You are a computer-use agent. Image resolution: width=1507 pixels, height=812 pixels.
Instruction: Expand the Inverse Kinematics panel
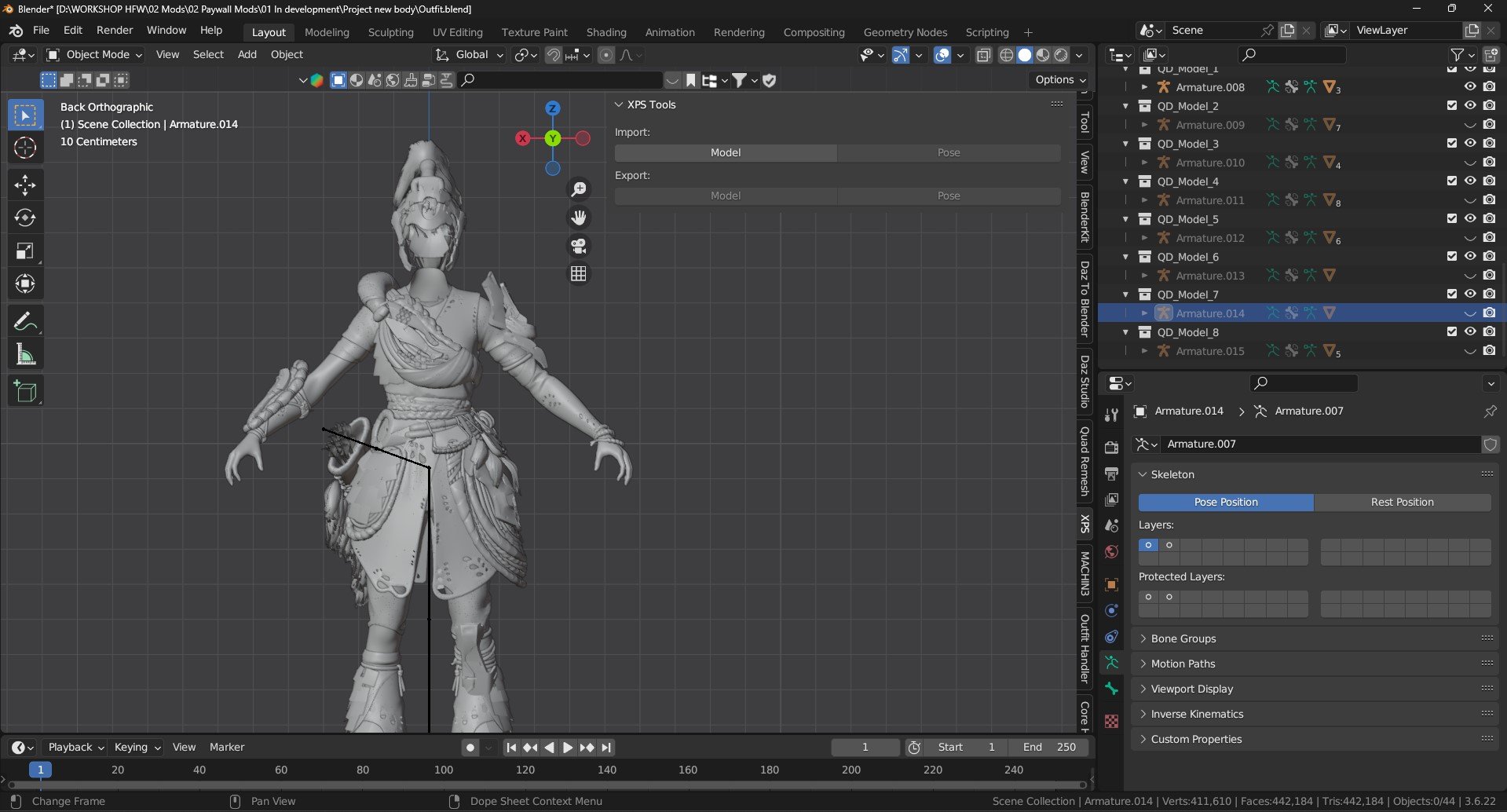(1196, 714)
